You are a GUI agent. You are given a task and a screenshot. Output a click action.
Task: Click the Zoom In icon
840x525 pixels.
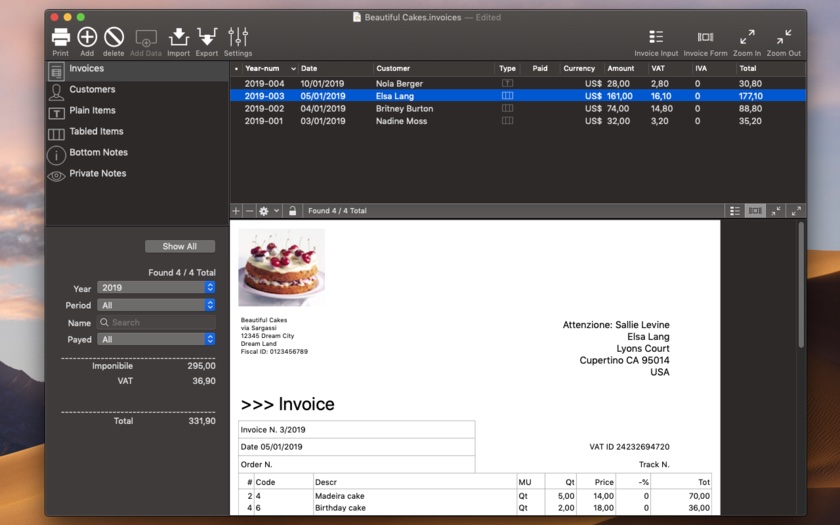[x=747, y=38]
